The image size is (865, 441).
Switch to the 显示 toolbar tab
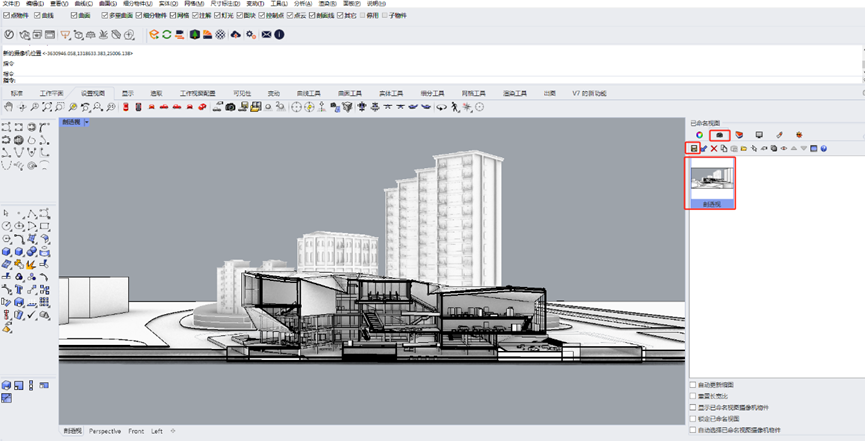click(x=127, y=93)
